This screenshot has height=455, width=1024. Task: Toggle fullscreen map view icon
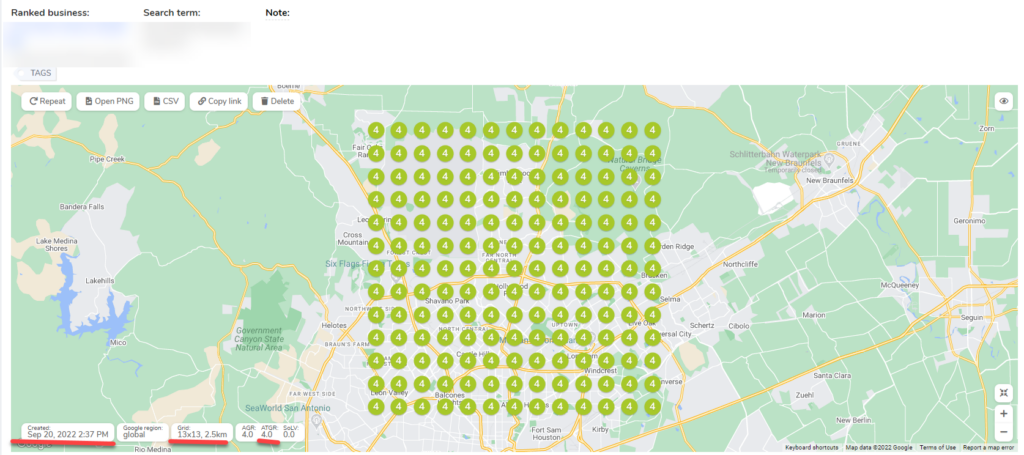(1003, 391)
